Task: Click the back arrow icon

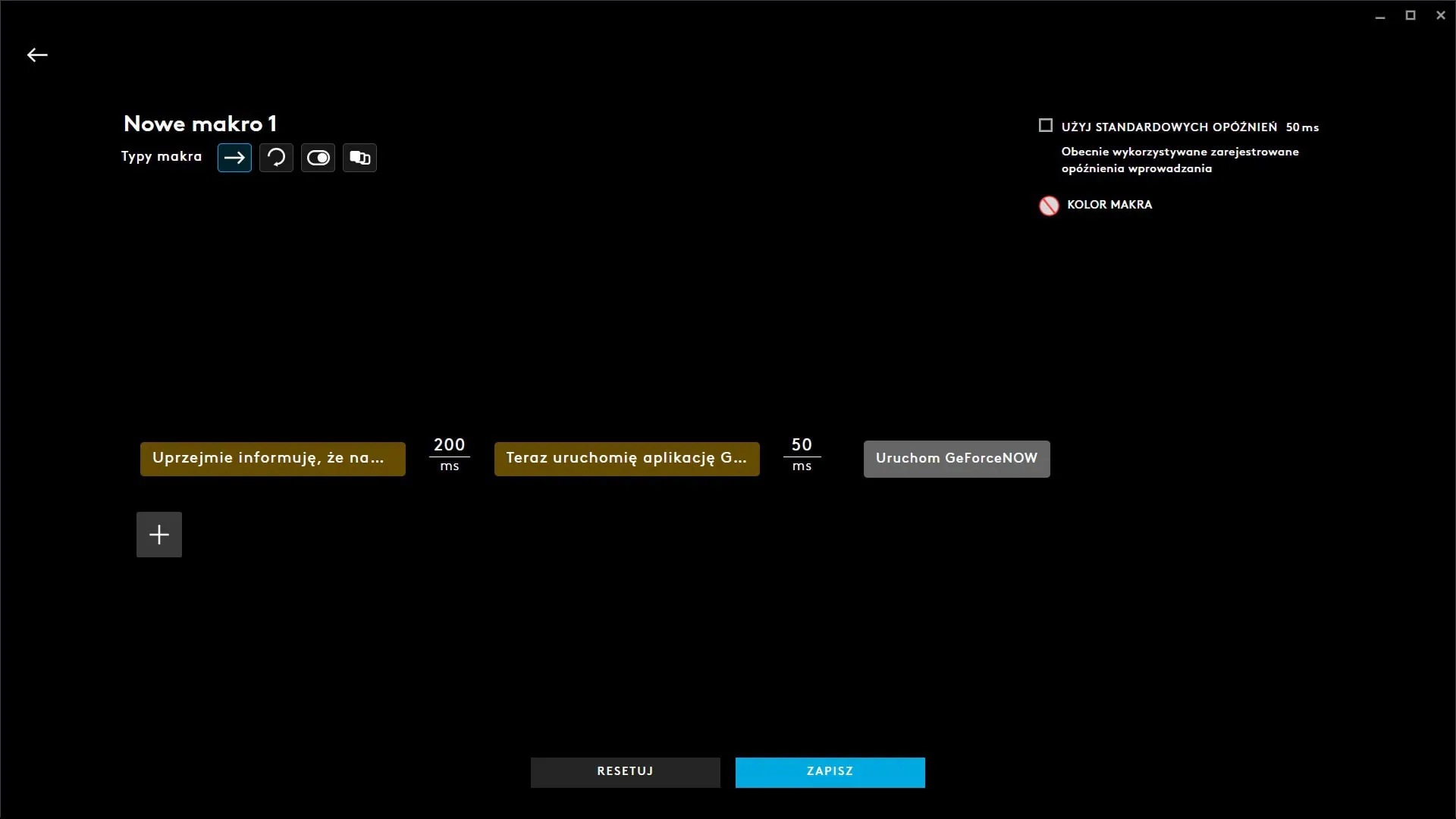Action: [37, 55]
